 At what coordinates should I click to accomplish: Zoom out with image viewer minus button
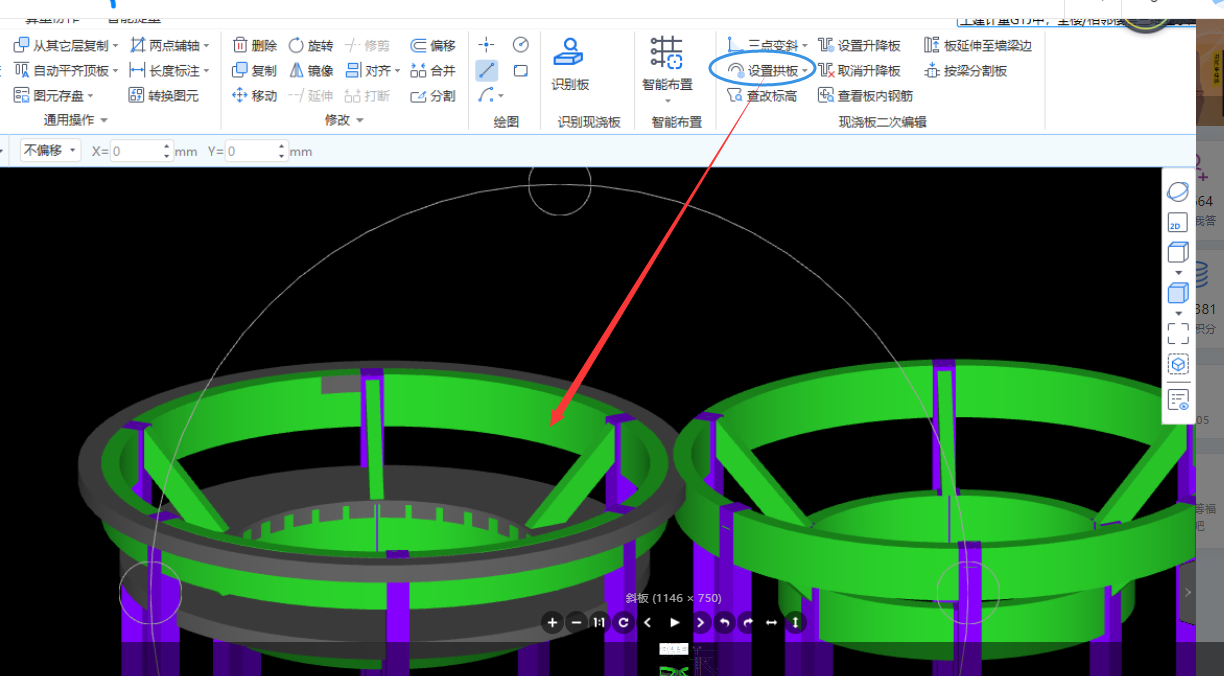[576, 622]
